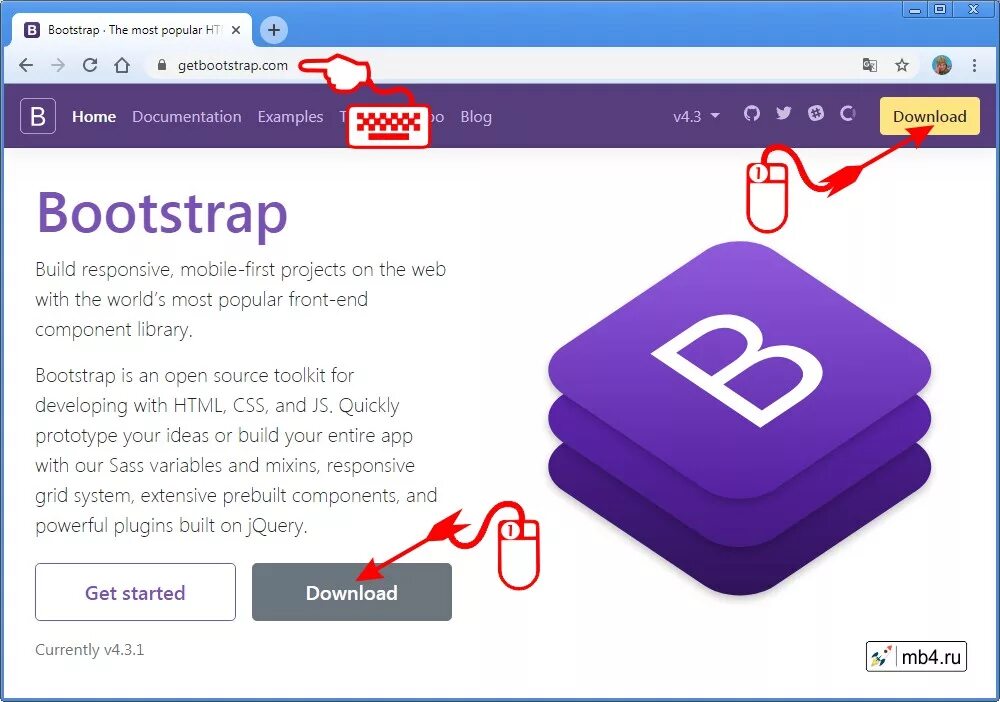
Task: Open the Slack icon link in navbar
Action: click(x=816, y=113)
